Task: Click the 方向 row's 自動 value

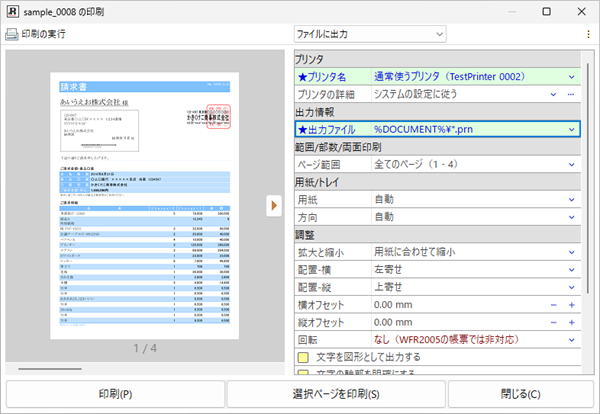Action: (384, 217)
